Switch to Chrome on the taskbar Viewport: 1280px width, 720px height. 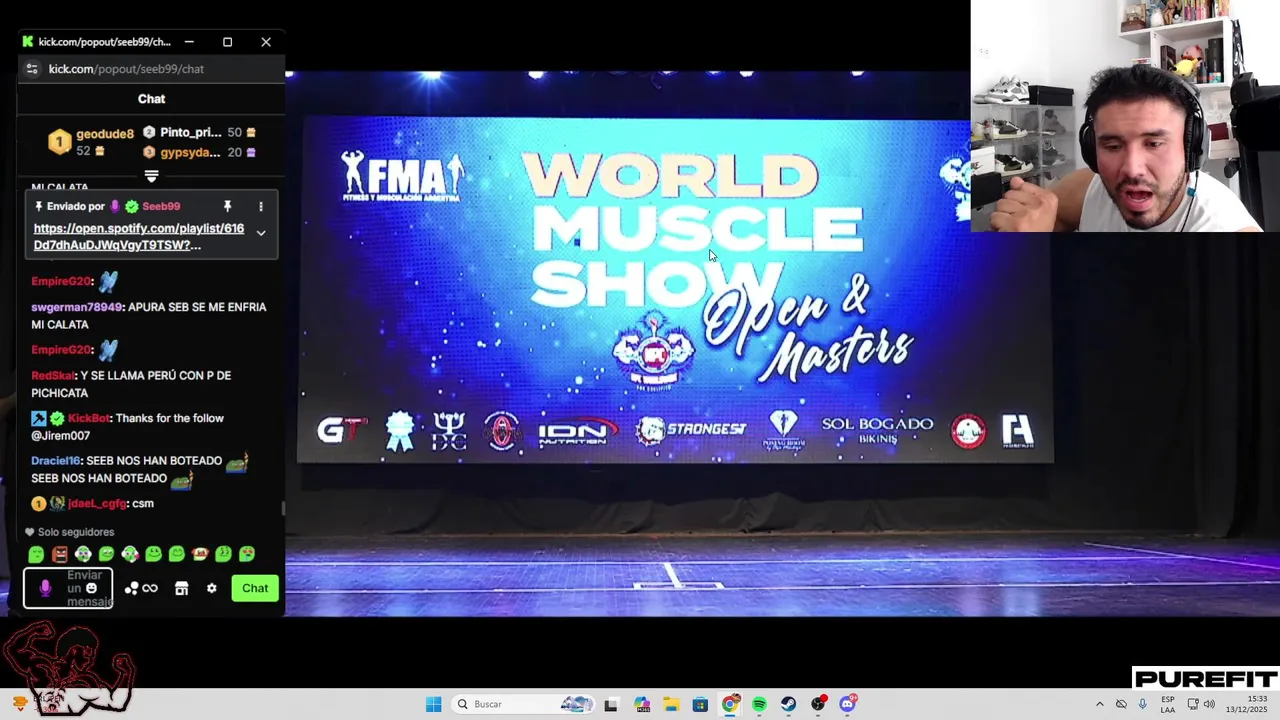click(x=730, y=704)
